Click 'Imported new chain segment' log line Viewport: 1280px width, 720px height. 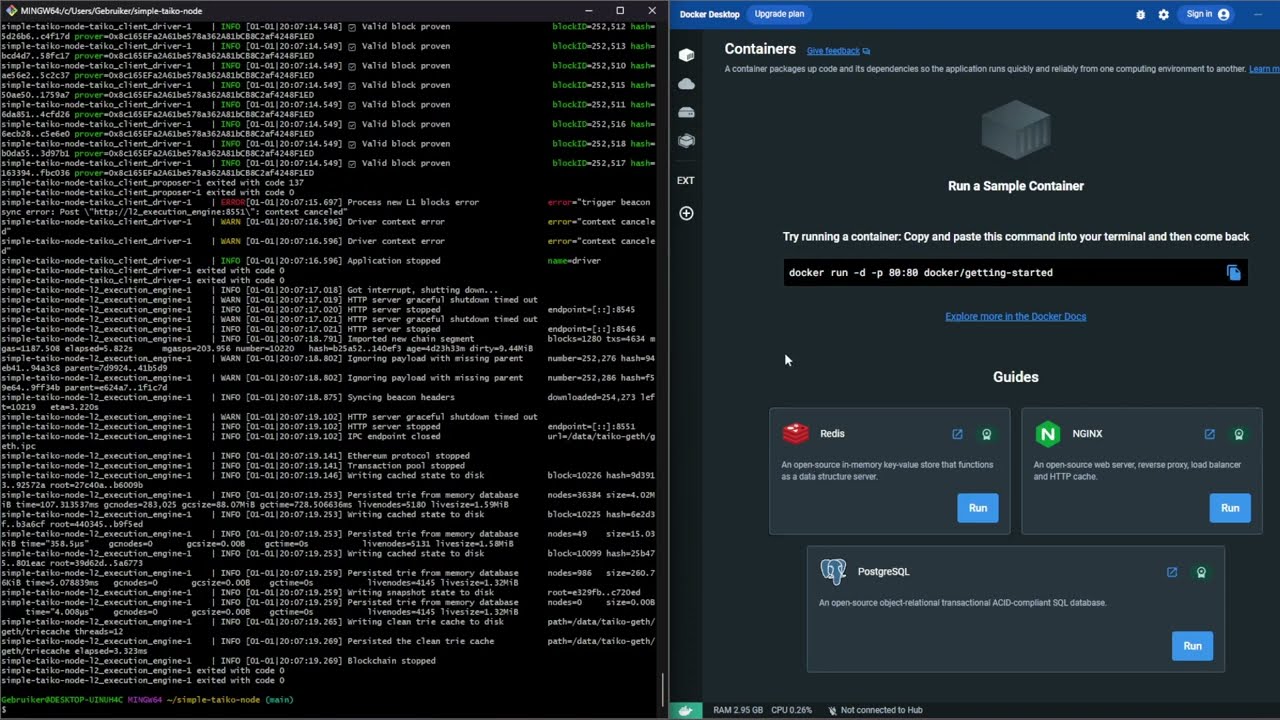pyautogui.click(x=410, y=339)
